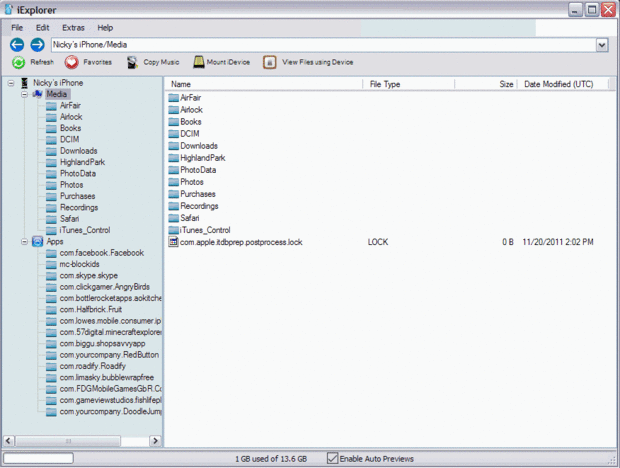620x468 pixels.
Task: Select com.Halfbrick.Fruit in the tree
Action: (91, 310)
